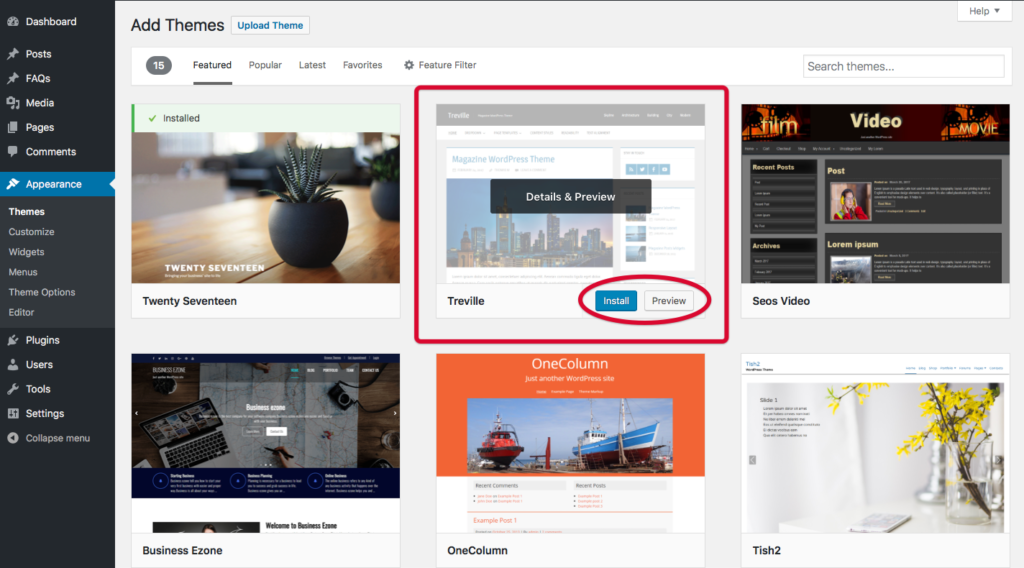Click the Tish2 theme name
This screenshot has height=568, width=1024.
tap(767, 550)
